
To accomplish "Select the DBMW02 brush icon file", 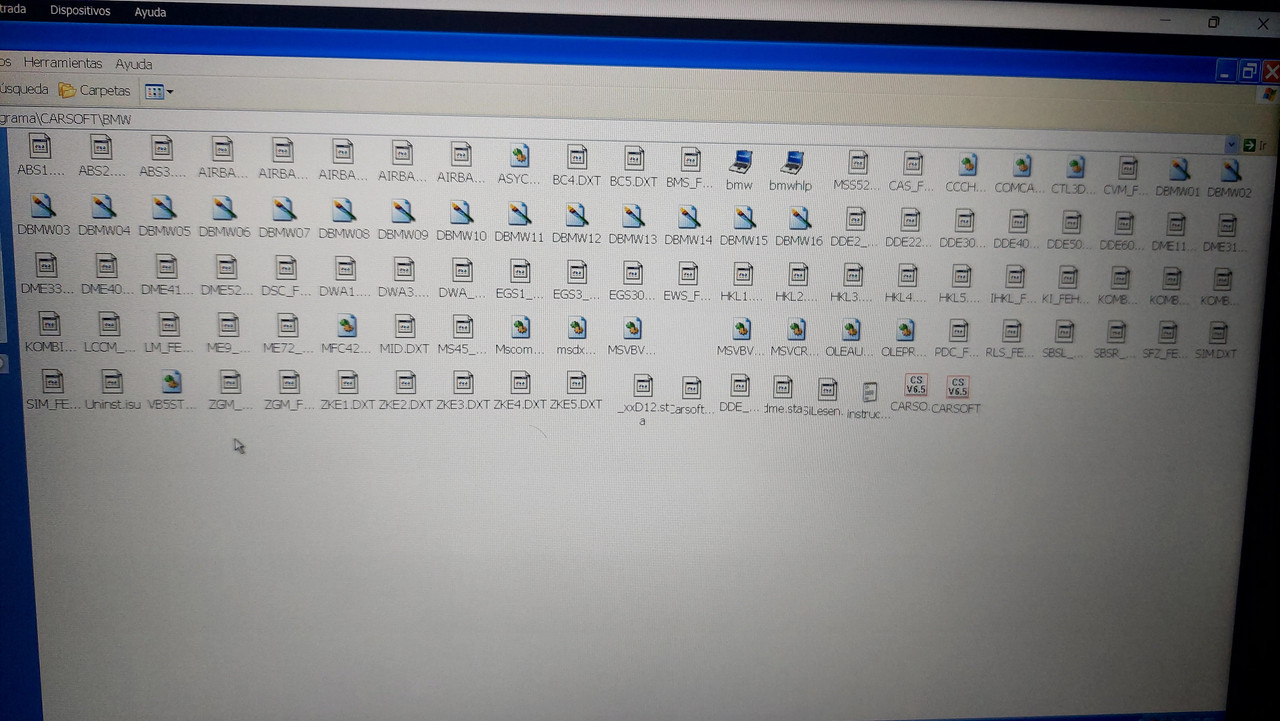I will [1231, 171].
